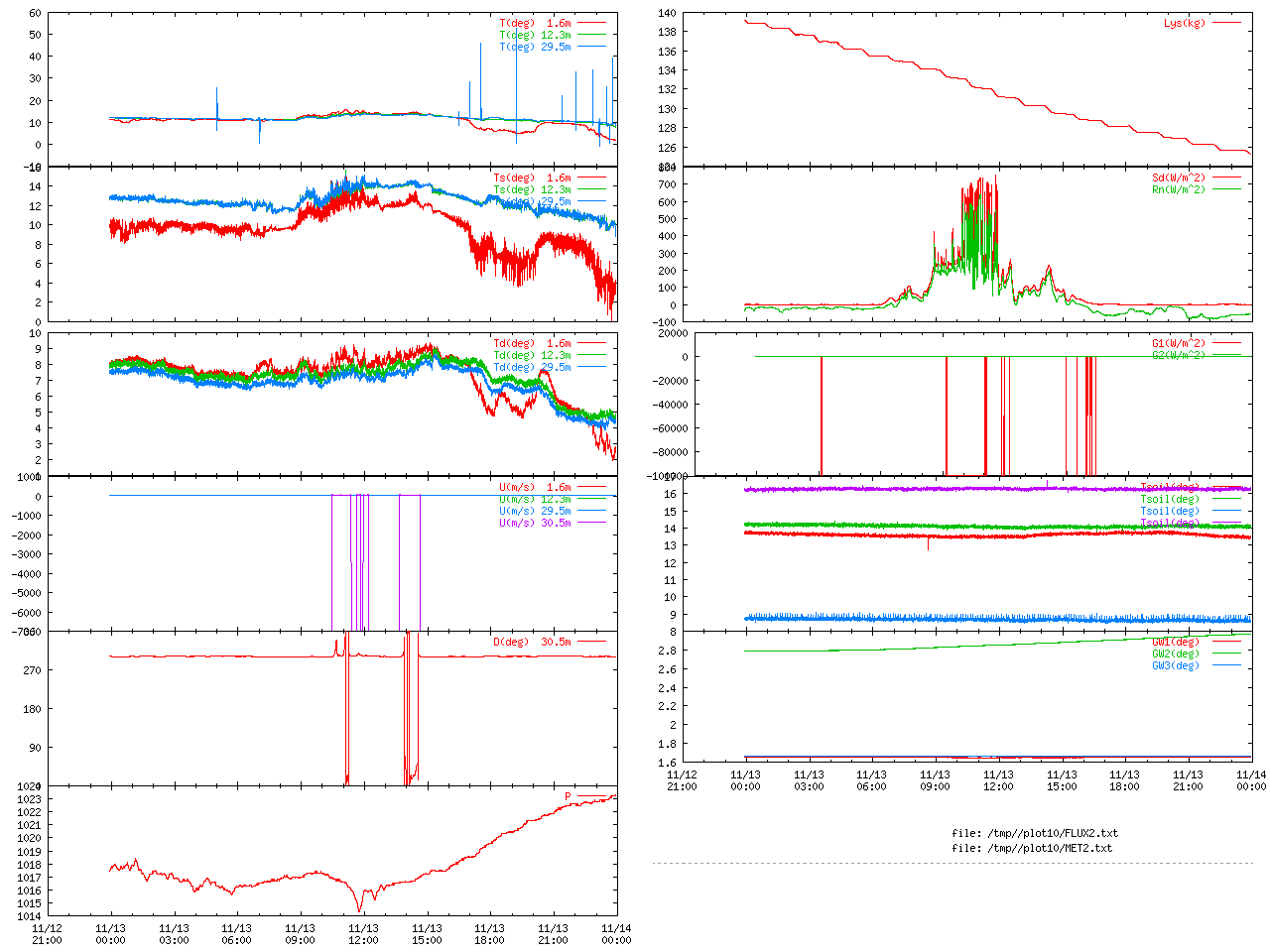Image resolution: width=1270 pixels, height=952 pixels.
Task: Click the Sd(W/m^2) legend label
Action: [x=1178, y=178]
